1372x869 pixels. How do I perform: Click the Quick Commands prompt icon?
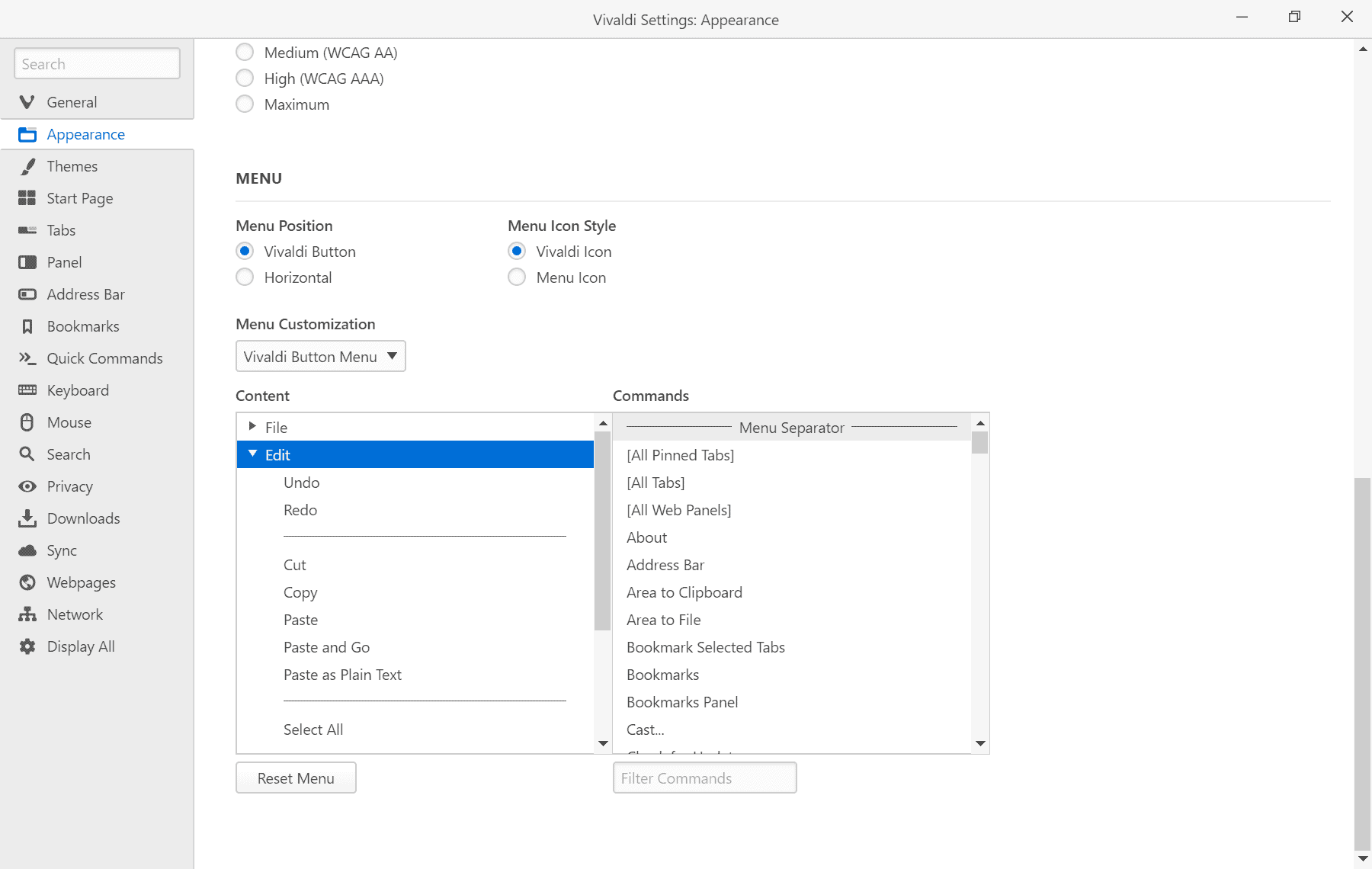(27, 358)
